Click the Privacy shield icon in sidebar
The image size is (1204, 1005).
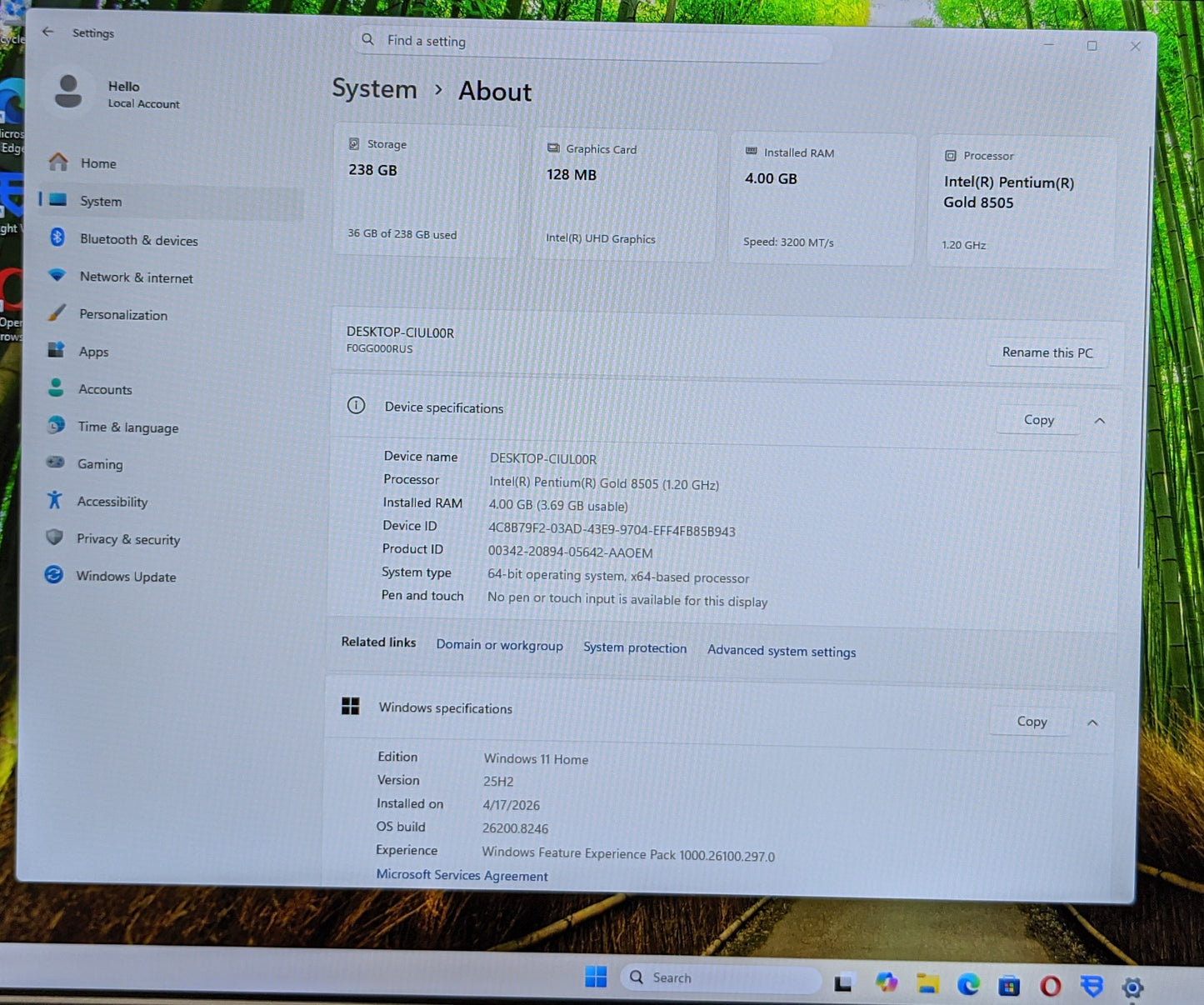54,537
